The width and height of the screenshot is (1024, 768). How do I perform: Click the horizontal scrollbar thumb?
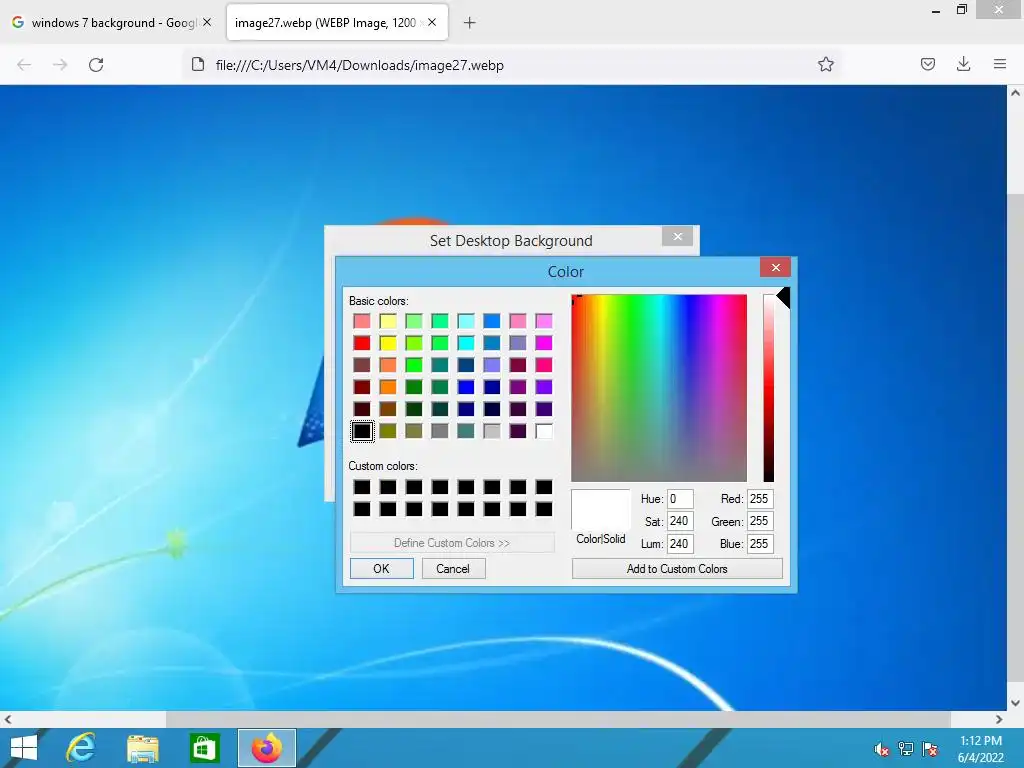(x=558, y=720)
